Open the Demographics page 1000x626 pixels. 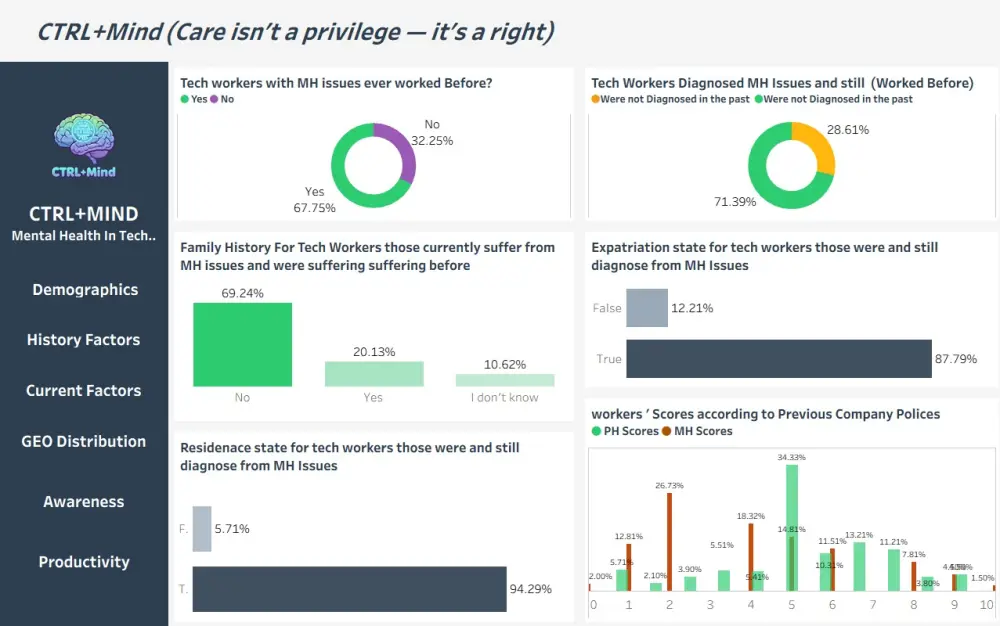[x=85, y=289]
